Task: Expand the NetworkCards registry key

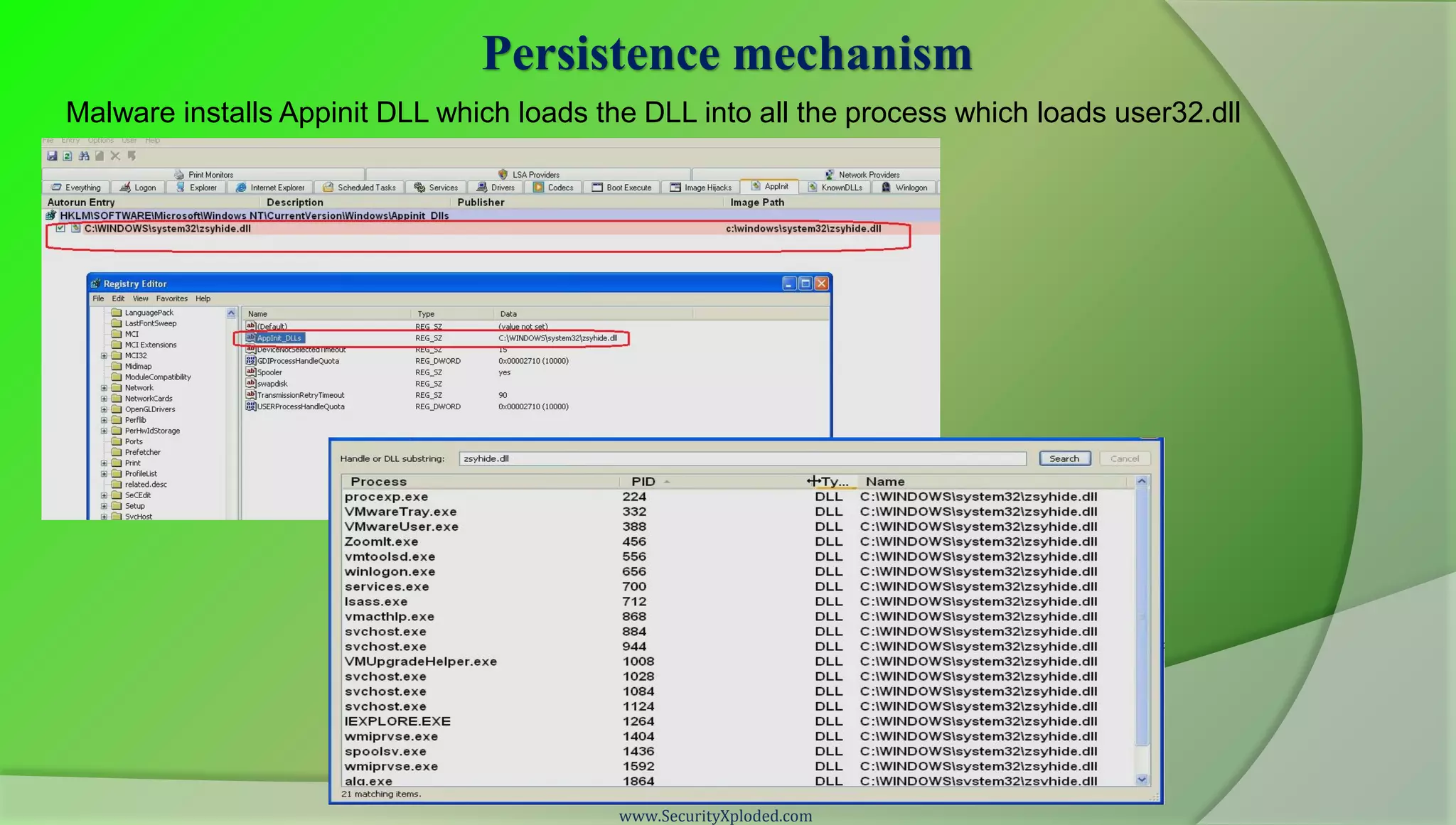Action: (x=104, y=399)
